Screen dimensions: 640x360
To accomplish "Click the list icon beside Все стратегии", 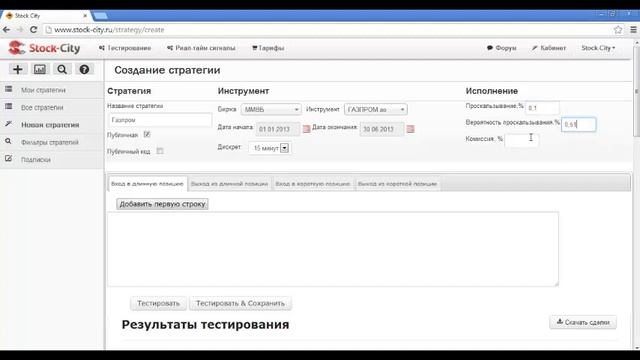I will pos(9,107).
